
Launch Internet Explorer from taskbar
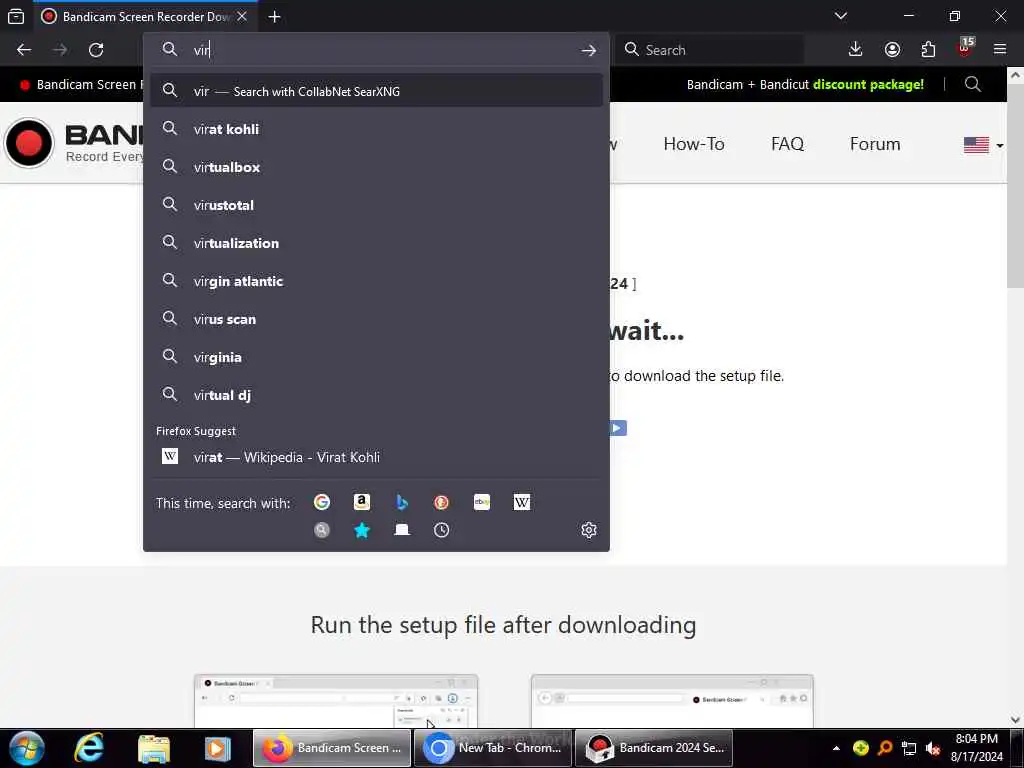coord(88,748)
